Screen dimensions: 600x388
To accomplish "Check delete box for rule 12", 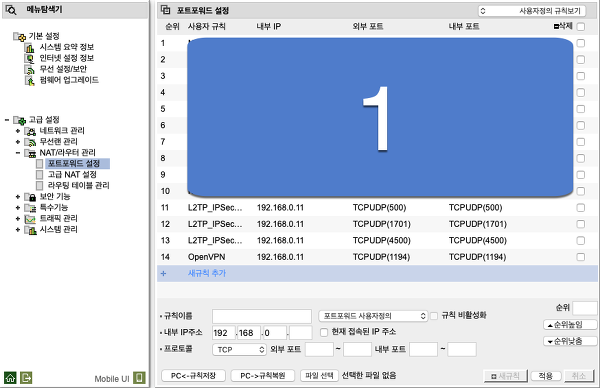I will 580,224.
